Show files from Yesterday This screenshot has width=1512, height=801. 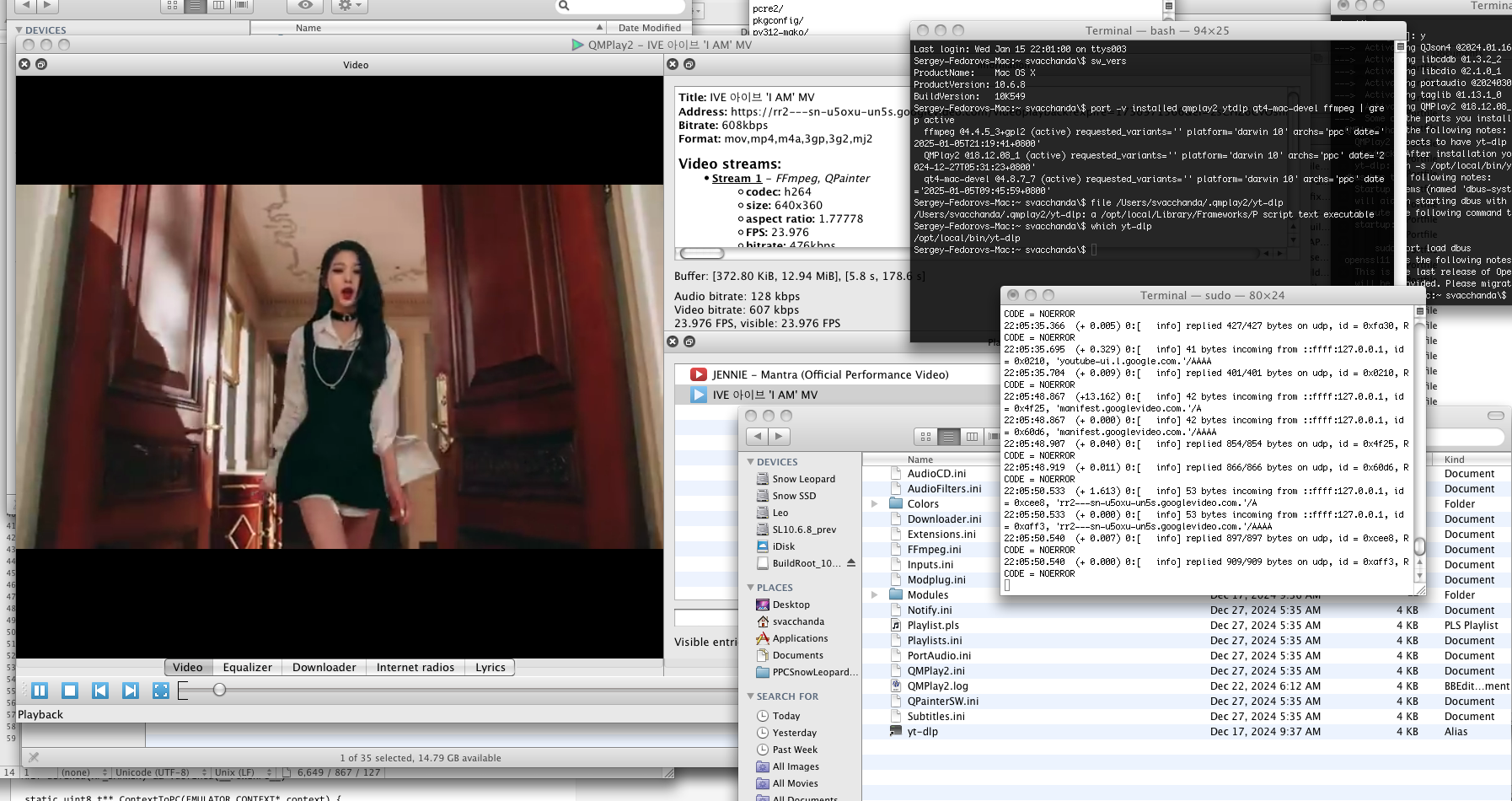(x=794, y=733)
